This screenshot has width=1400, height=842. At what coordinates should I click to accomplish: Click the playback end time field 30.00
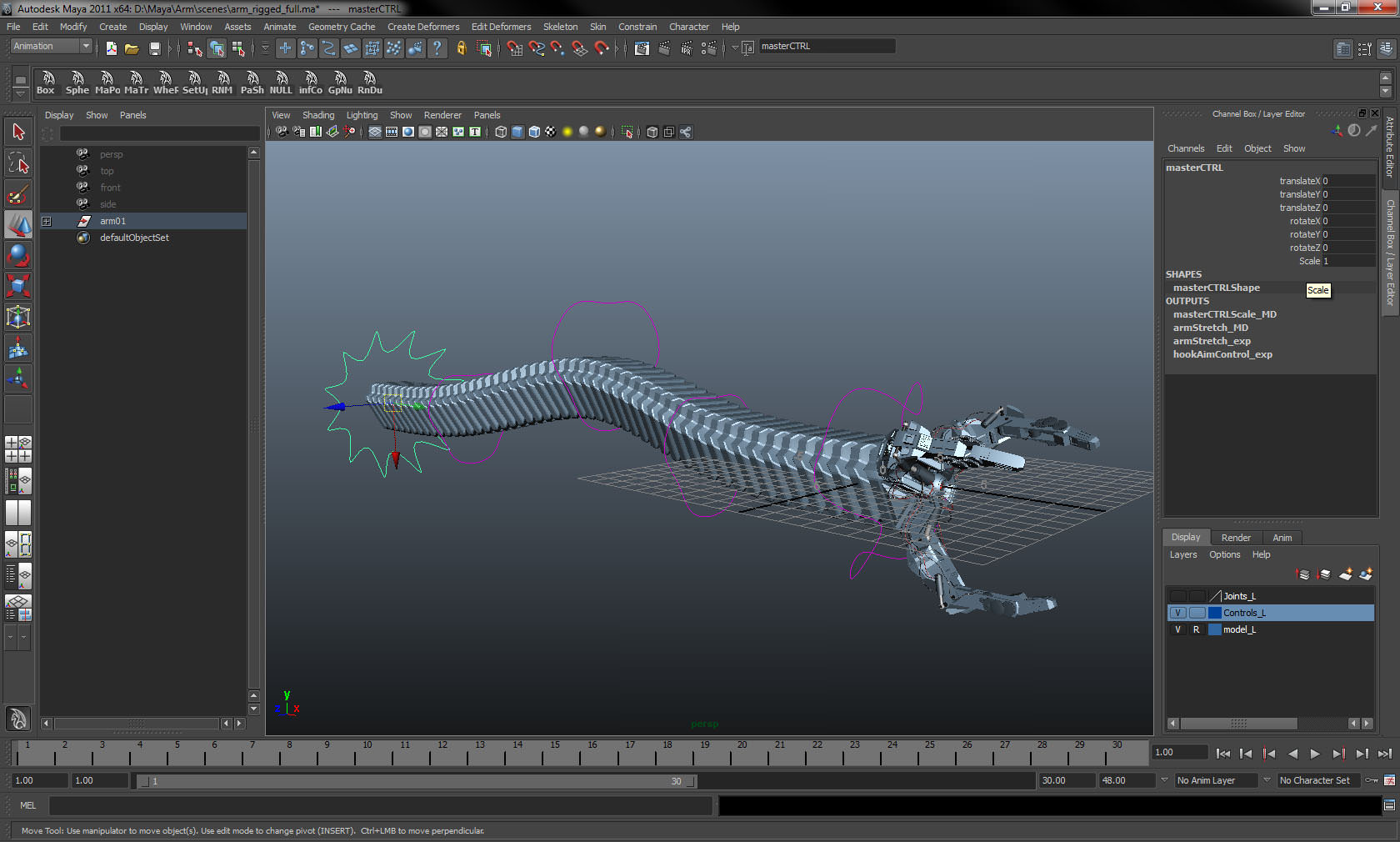pos(1066,780)
